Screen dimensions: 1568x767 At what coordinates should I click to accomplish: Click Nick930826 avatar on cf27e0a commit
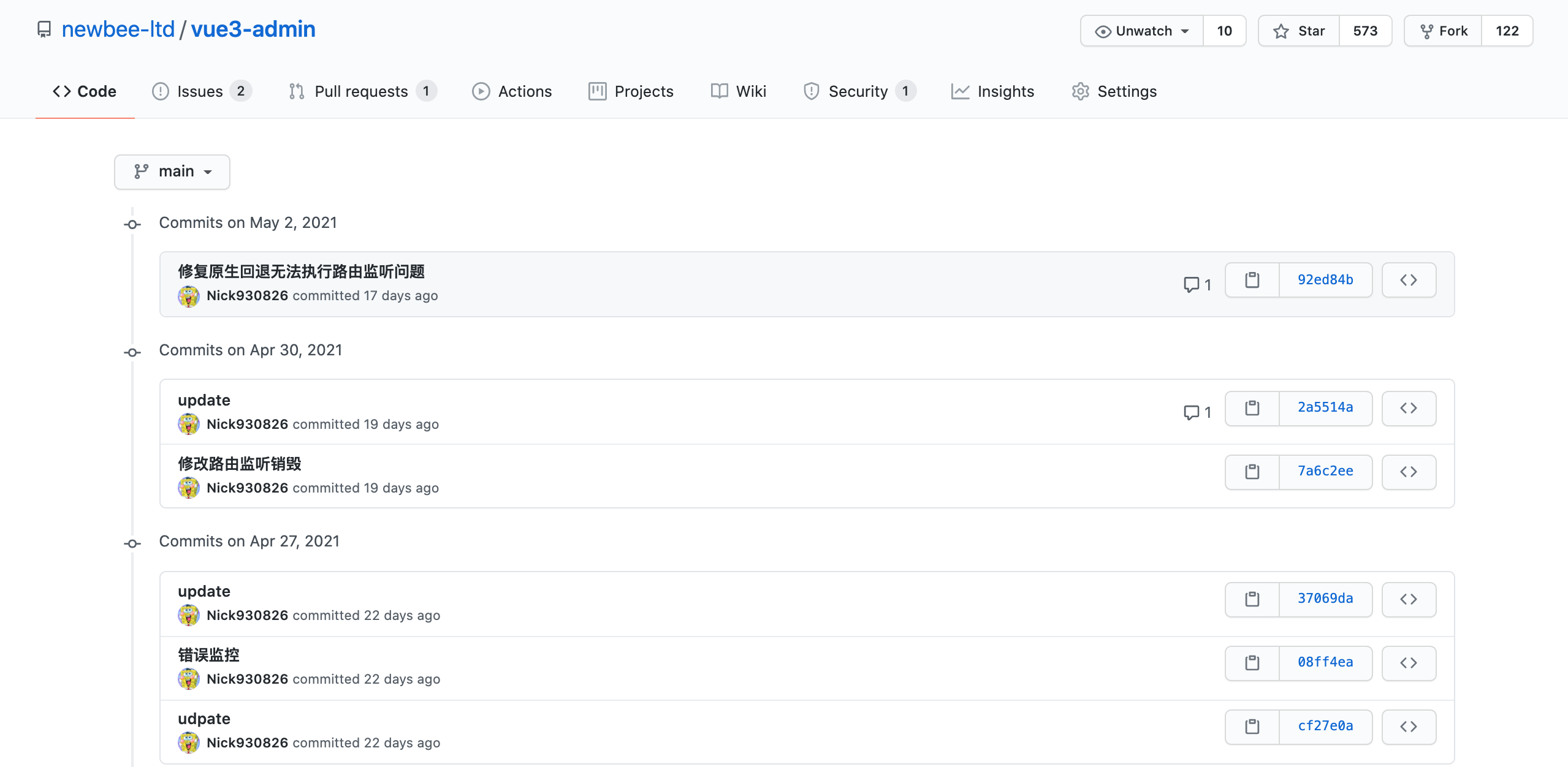(189, 742)
